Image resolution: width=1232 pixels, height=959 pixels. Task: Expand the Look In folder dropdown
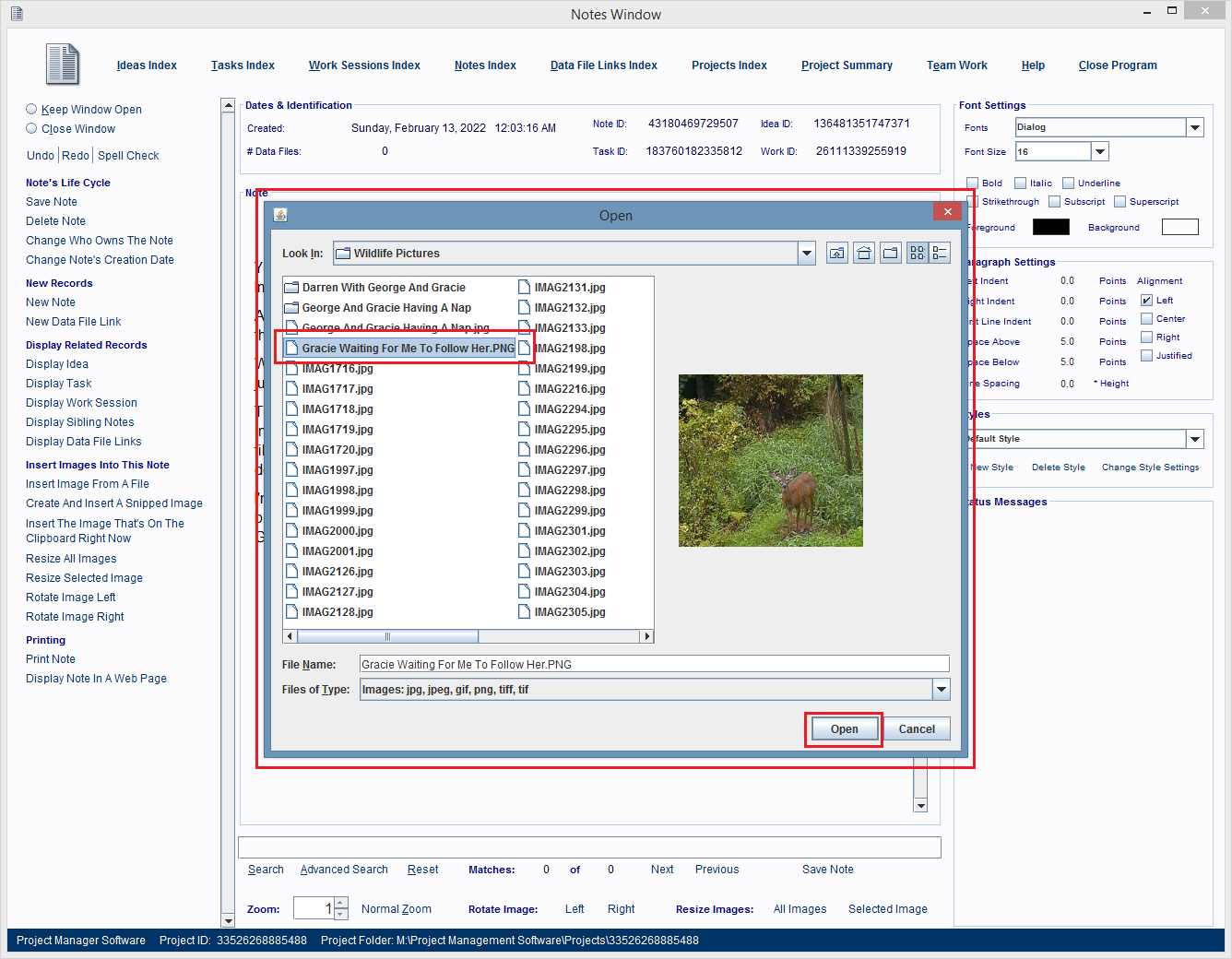pos(807,253)
